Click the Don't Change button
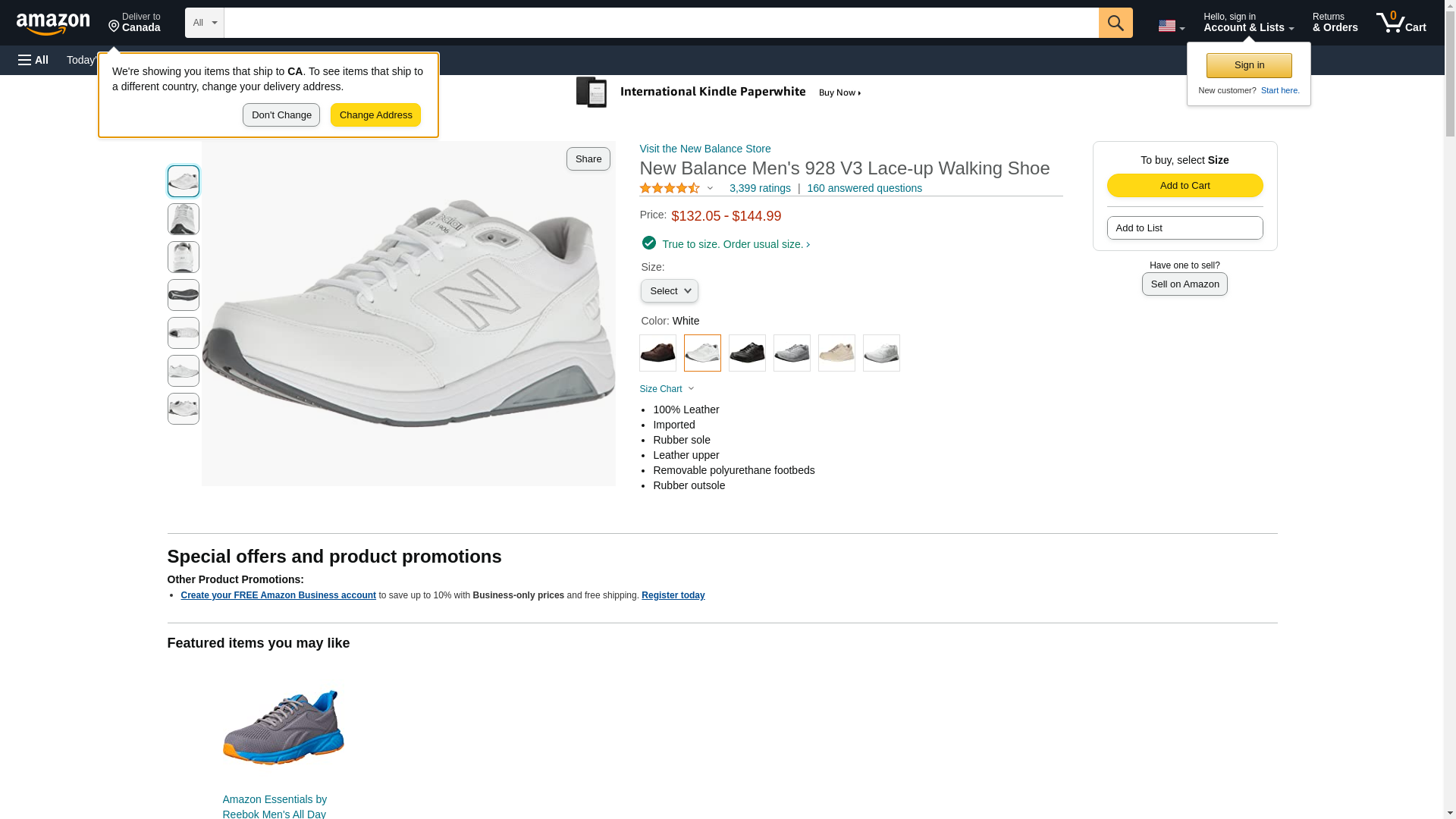 tap(281, 115)
